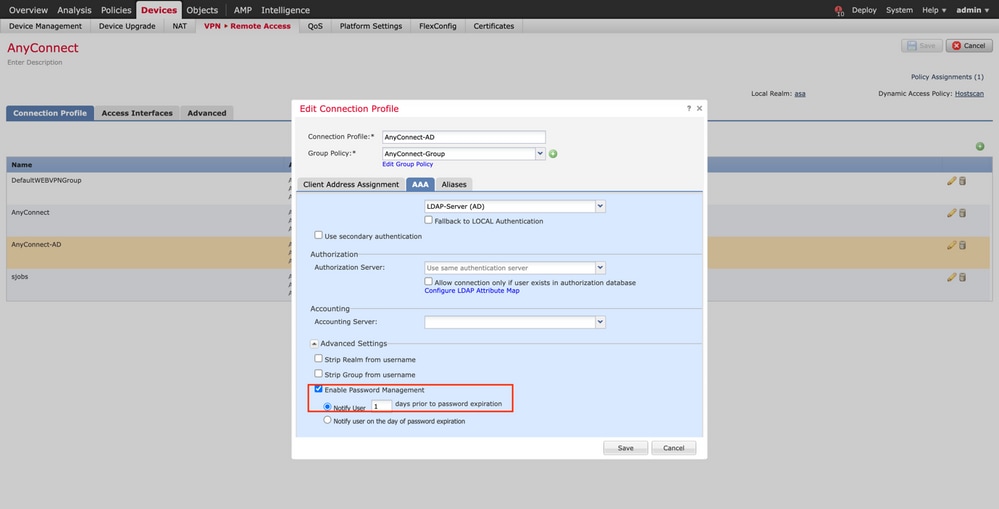Open the Policies menu

tap(116, 10)
